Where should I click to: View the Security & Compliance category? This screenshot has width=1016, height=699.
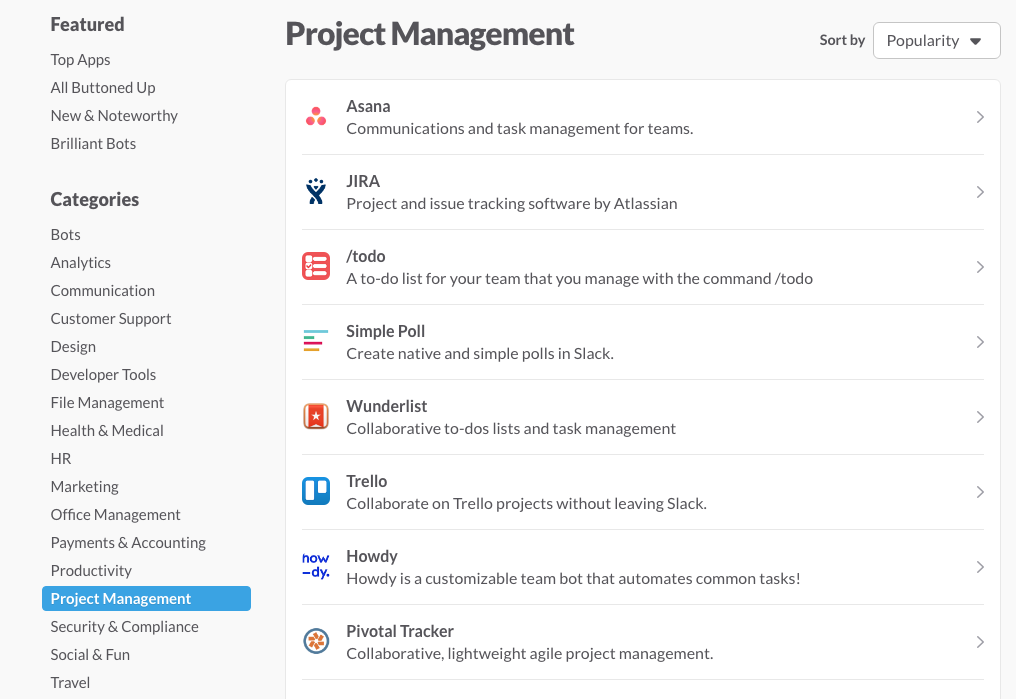tap(124, 626)
